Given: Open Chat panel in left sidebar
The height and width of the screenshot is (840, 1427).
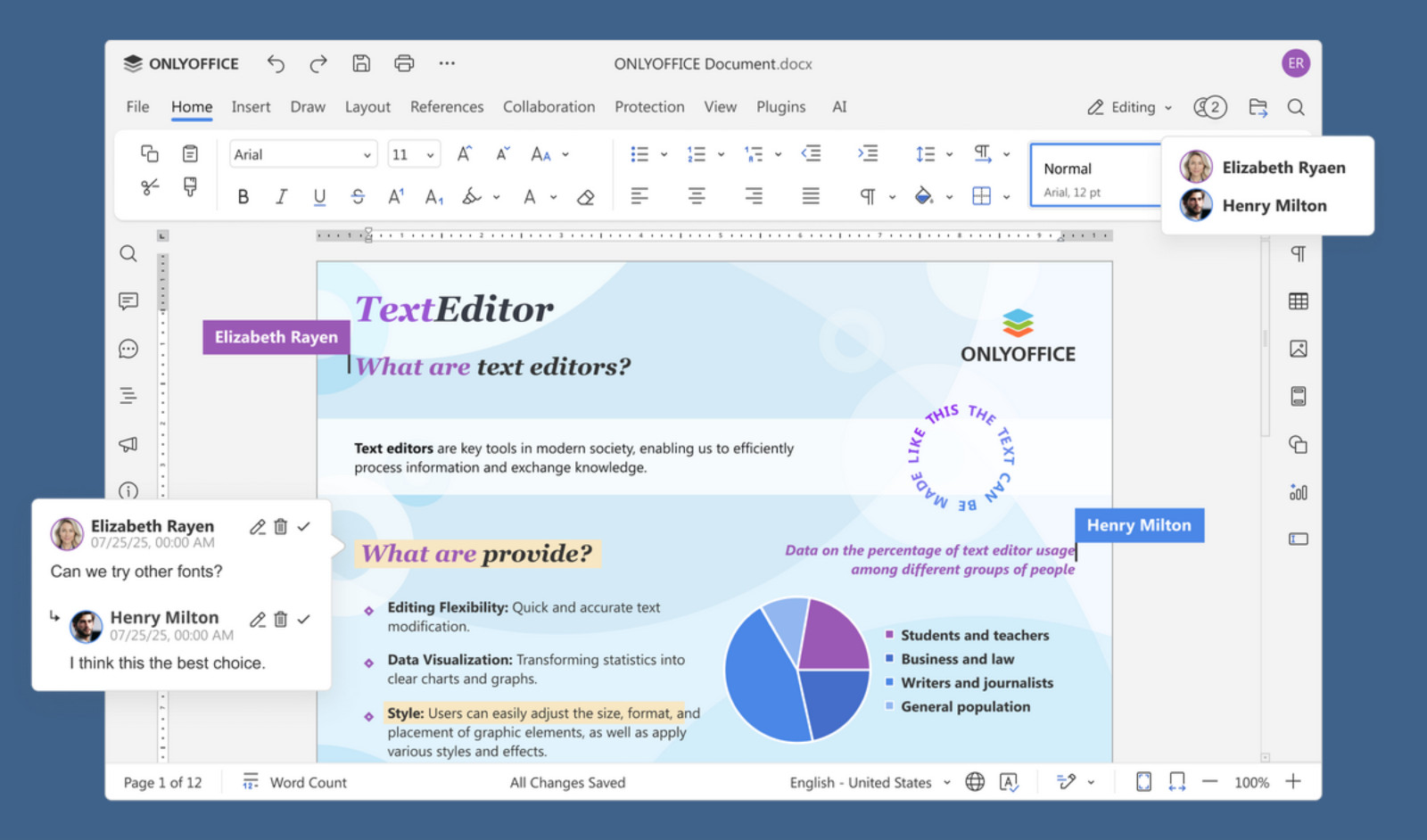Looking at the screenshot, I should coord(128,349).
